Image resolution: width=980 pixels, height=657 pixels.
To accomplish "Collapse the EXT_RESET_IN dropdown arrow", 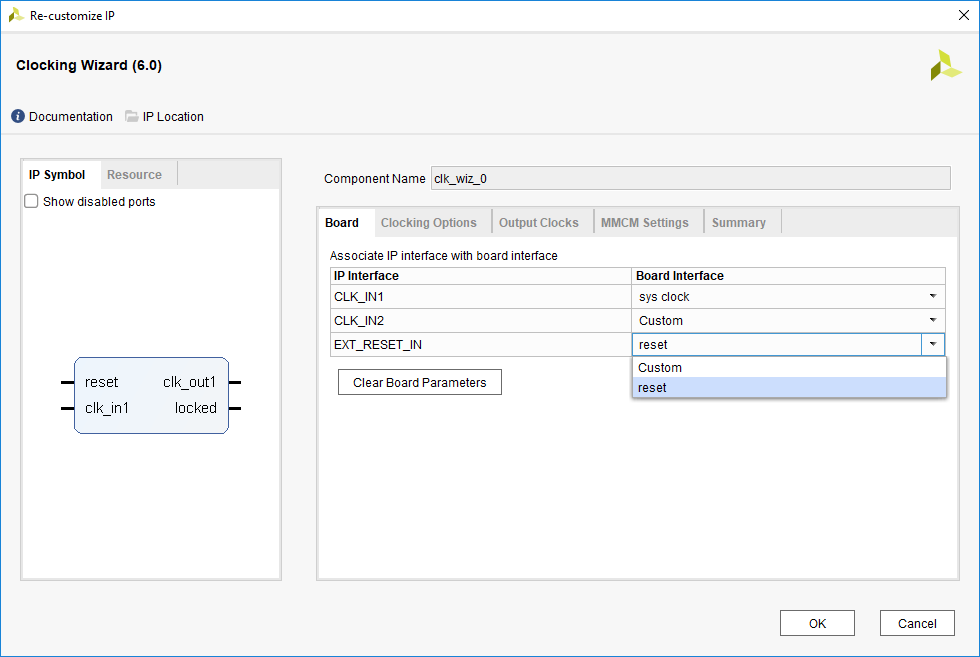I will (932, 344).
